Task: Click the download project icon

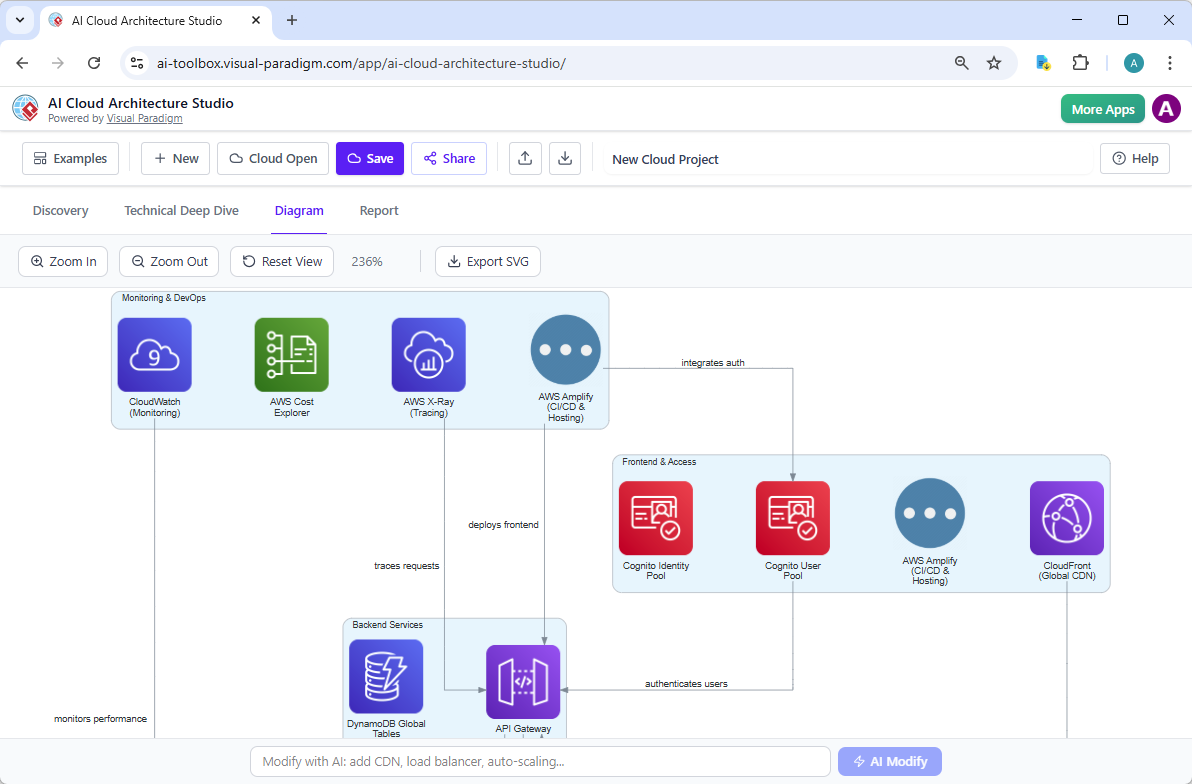Action: [565, 158]
